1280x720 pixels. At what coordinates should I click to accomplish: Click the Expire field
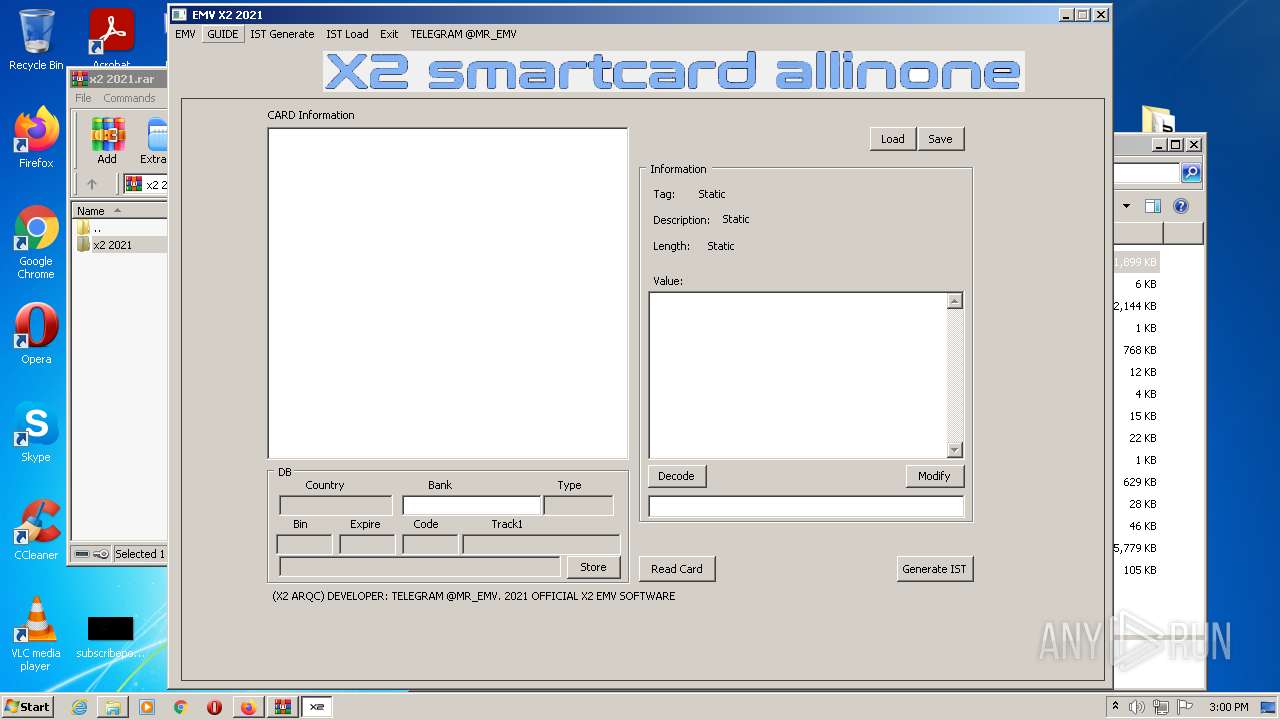coord(367,545)
